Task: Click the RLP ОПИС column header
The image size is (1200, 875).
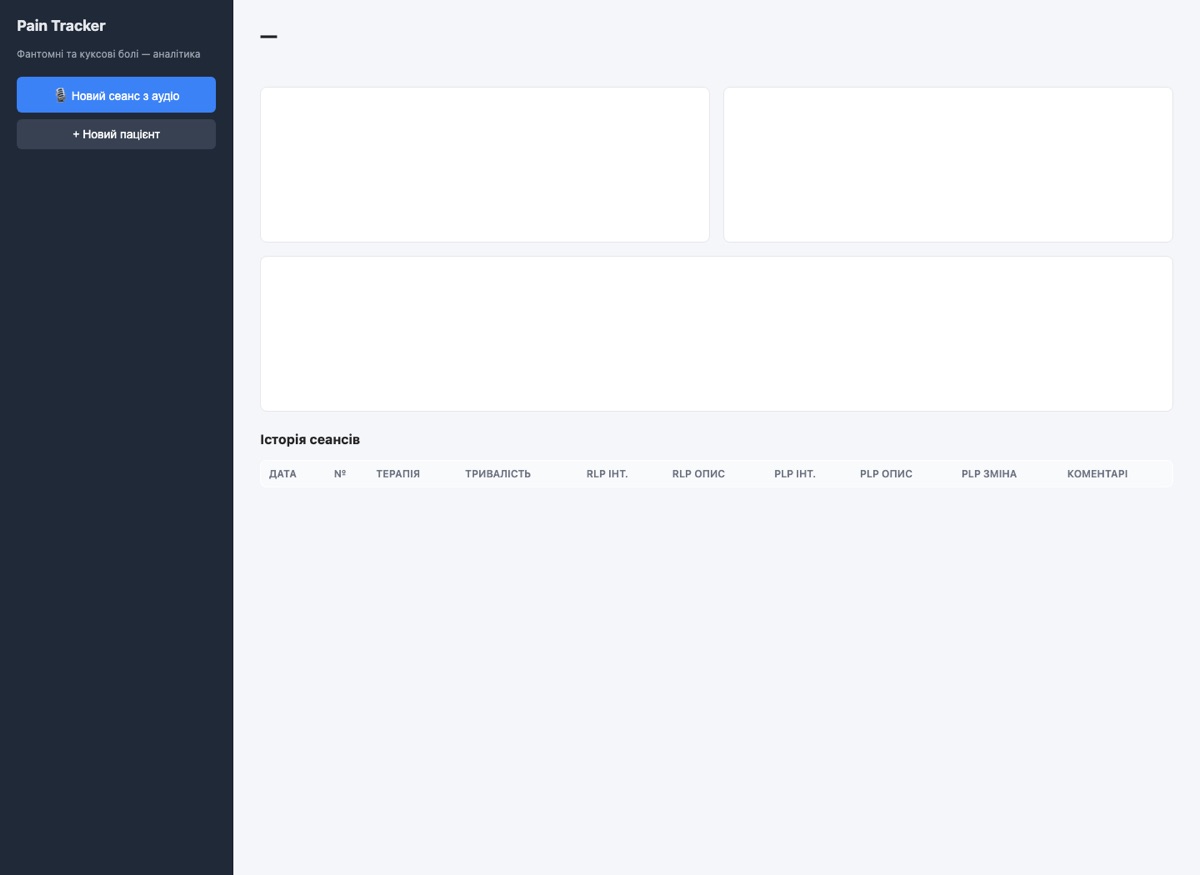Action: 698,474
